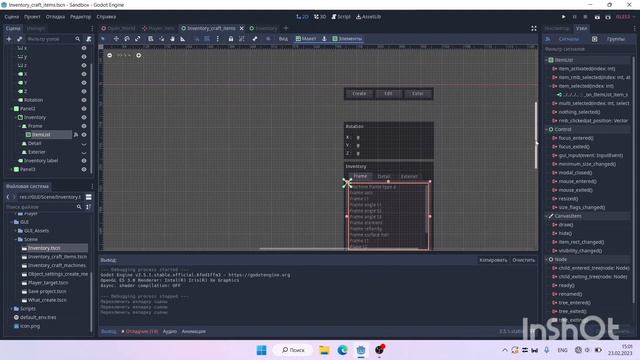This screenshot has height=360, width=640.
Task: Expand the Panel3 node
Action: tap(11, 169)
